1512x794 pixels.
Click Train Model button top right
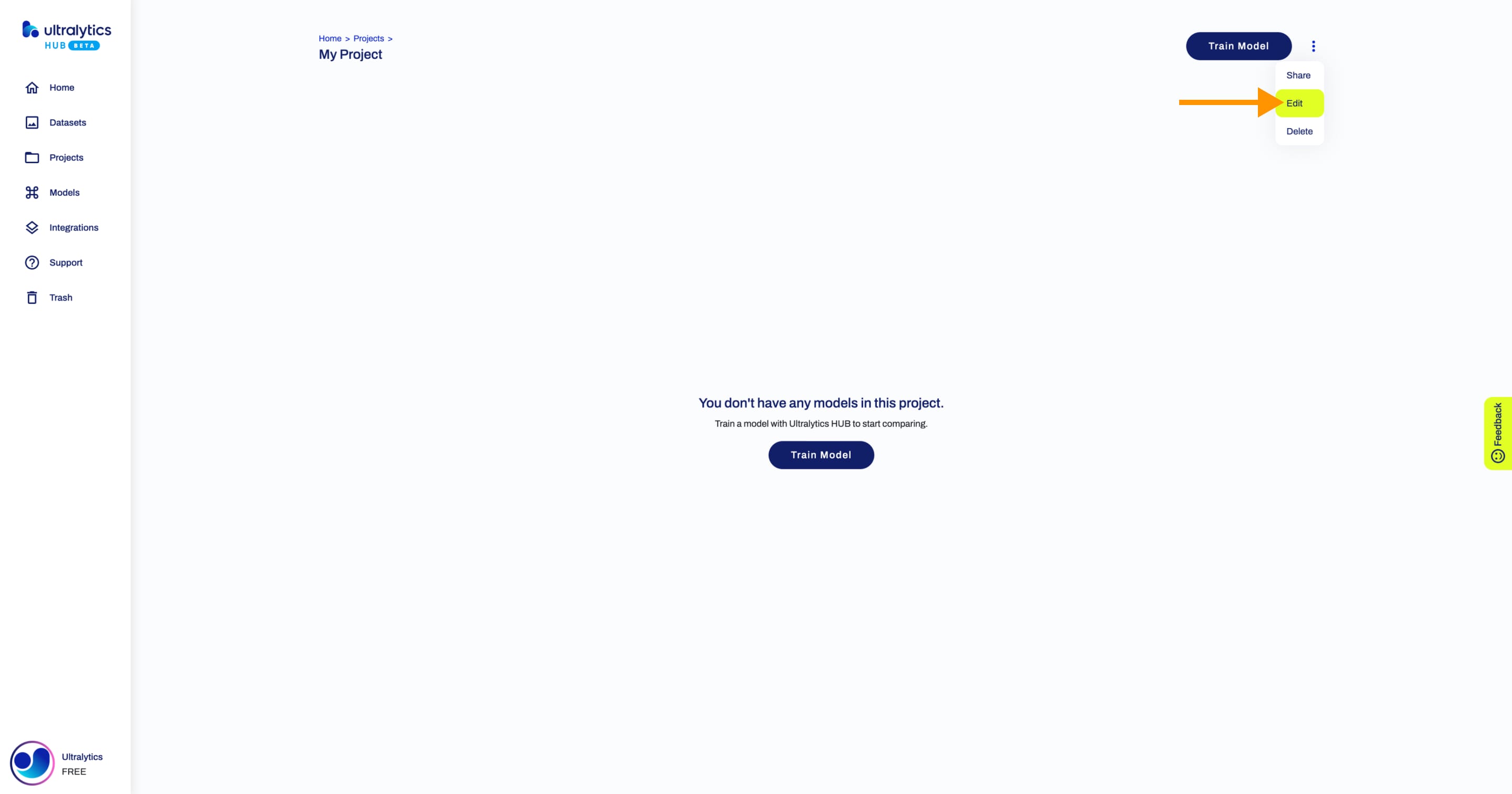click(x=1238, y=46)
